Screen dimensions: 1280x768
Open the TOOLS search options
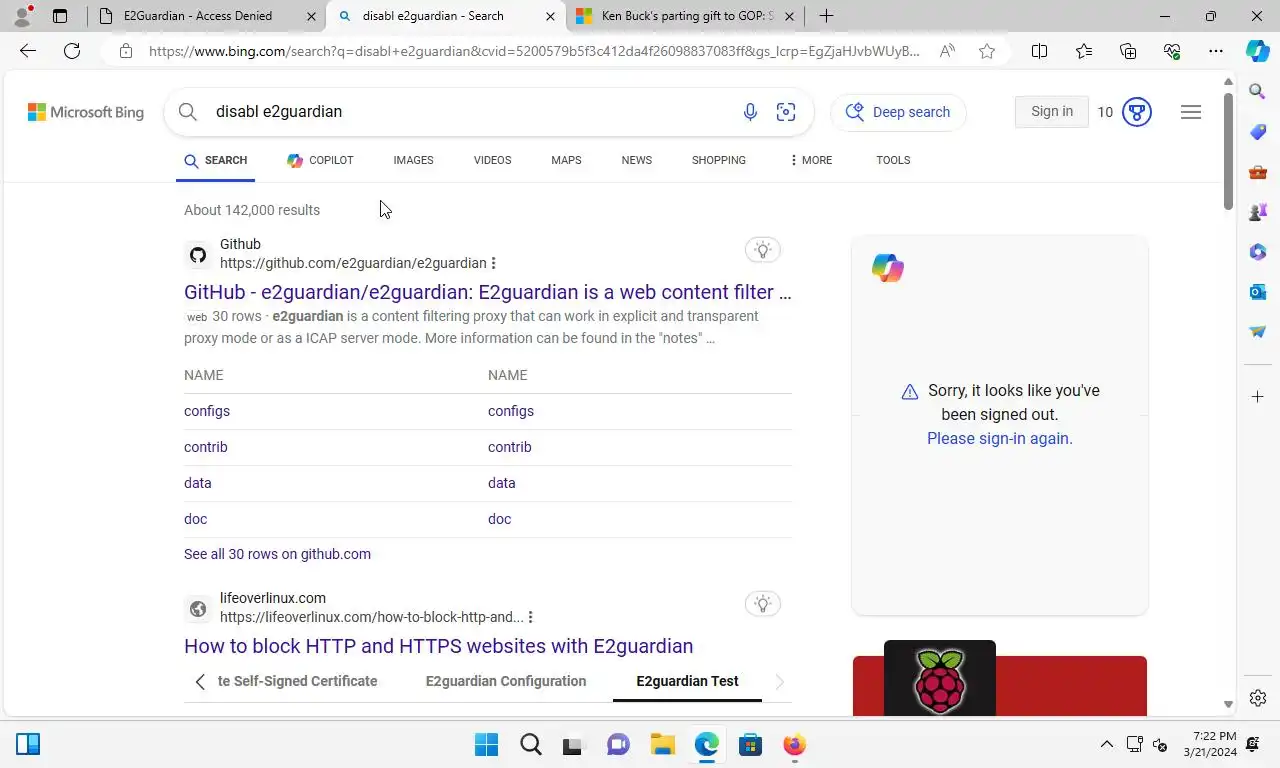point(893,160)
